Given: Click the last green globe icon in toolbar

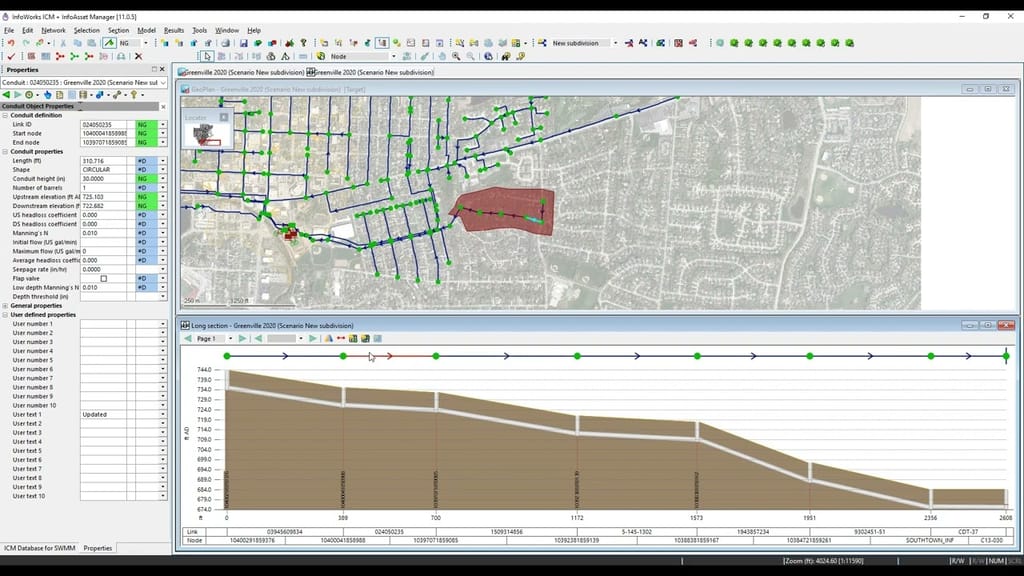Looking at the screenshot, I should tap(850, 43).
